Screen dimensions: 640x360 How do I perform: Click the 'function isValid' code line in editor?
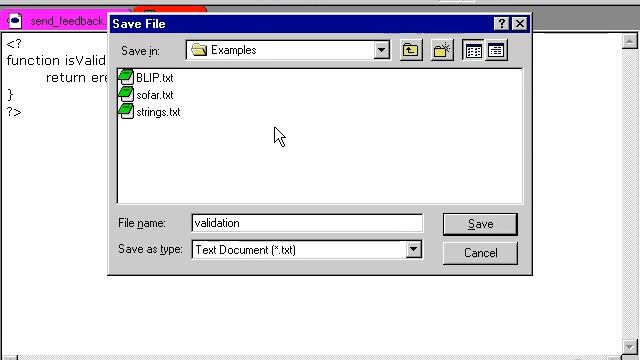[x=56, y=60]
